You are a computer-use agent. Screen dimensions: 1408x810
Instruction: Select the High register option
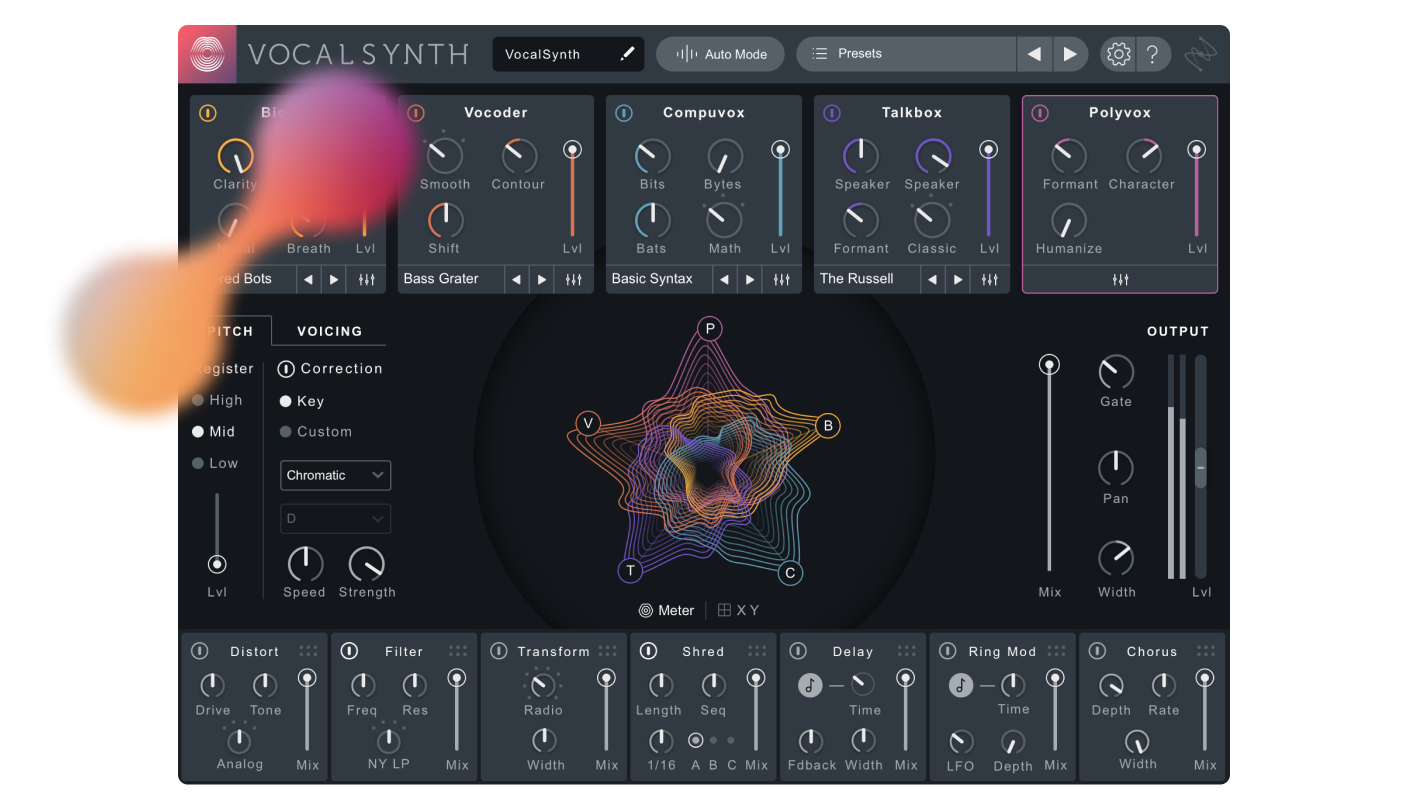point(218,400)
